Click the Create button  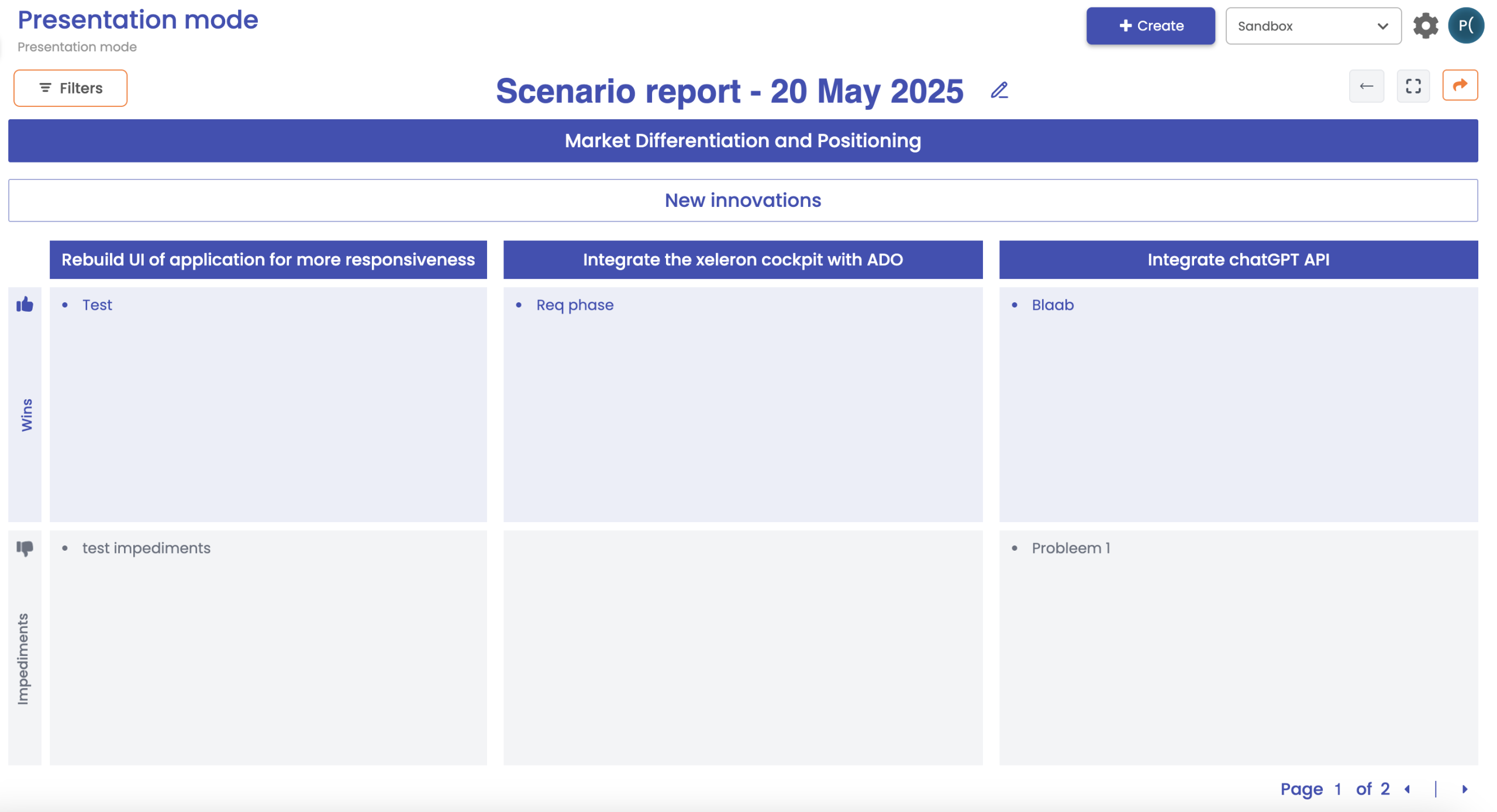1150,26
